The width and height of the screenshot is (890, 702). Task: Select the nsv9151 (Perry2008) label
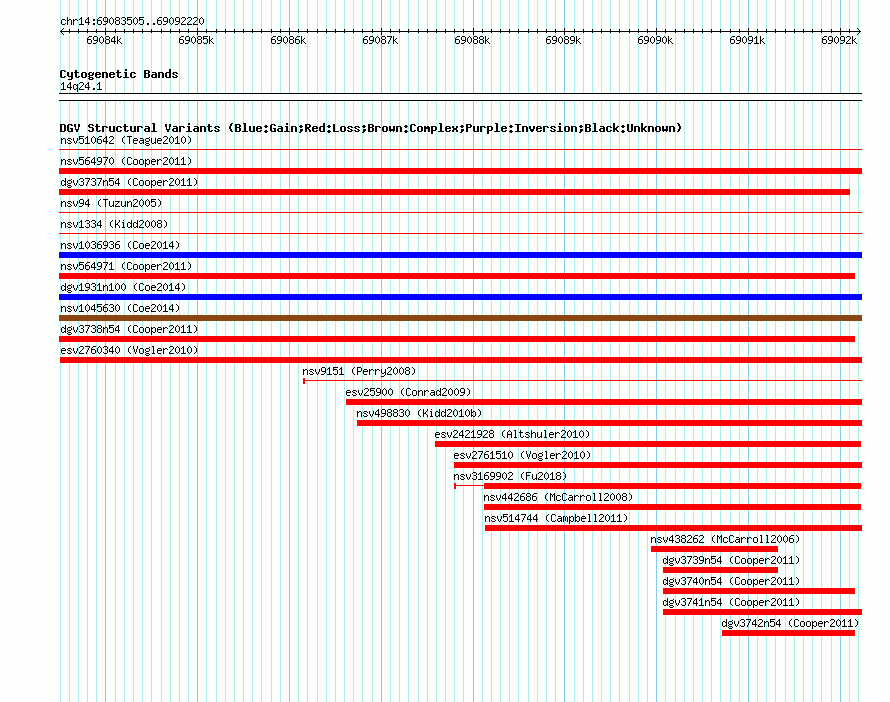point(359,371)
